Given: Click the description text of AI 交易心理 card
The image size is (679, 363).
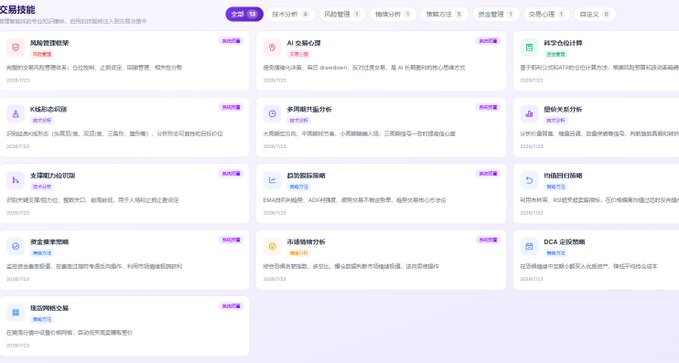Looking at the screenshot, I should 364,68.
